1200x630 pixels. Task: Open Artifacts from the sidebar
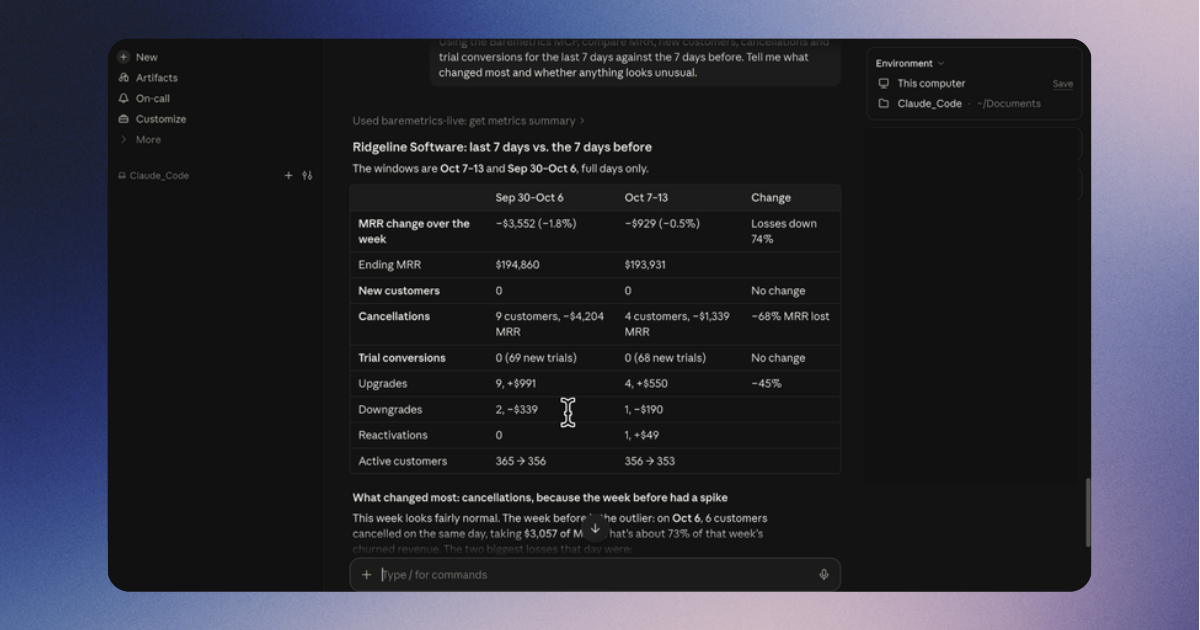click(148, 78)
